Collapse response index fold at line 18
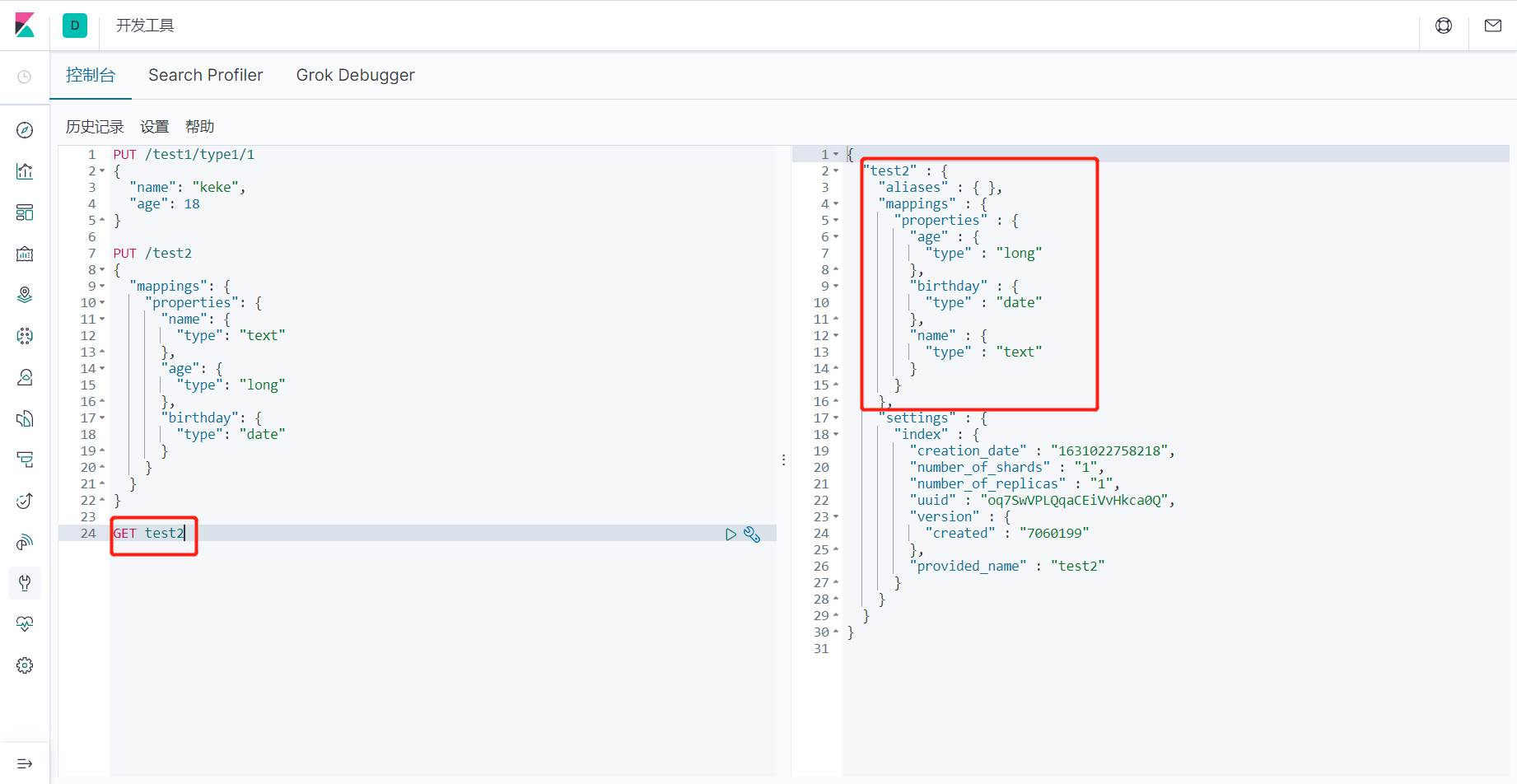1517x784 pixels. 836,435
